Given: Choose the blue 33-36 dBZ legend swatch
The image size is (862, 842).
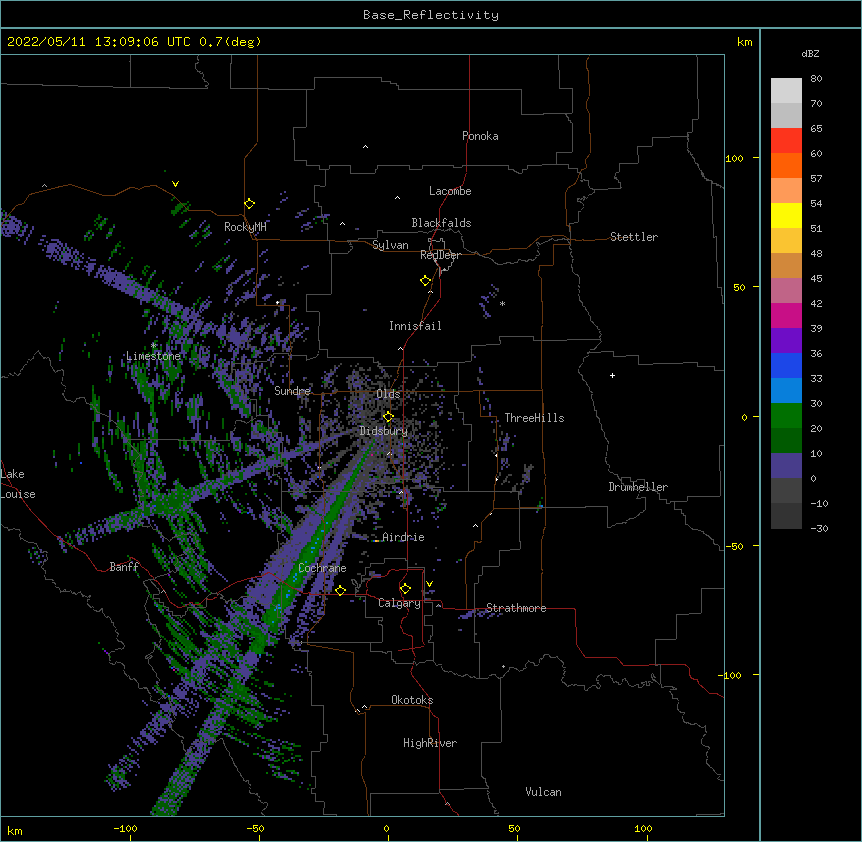Looking at the screenshot, I should pos(786,365).
